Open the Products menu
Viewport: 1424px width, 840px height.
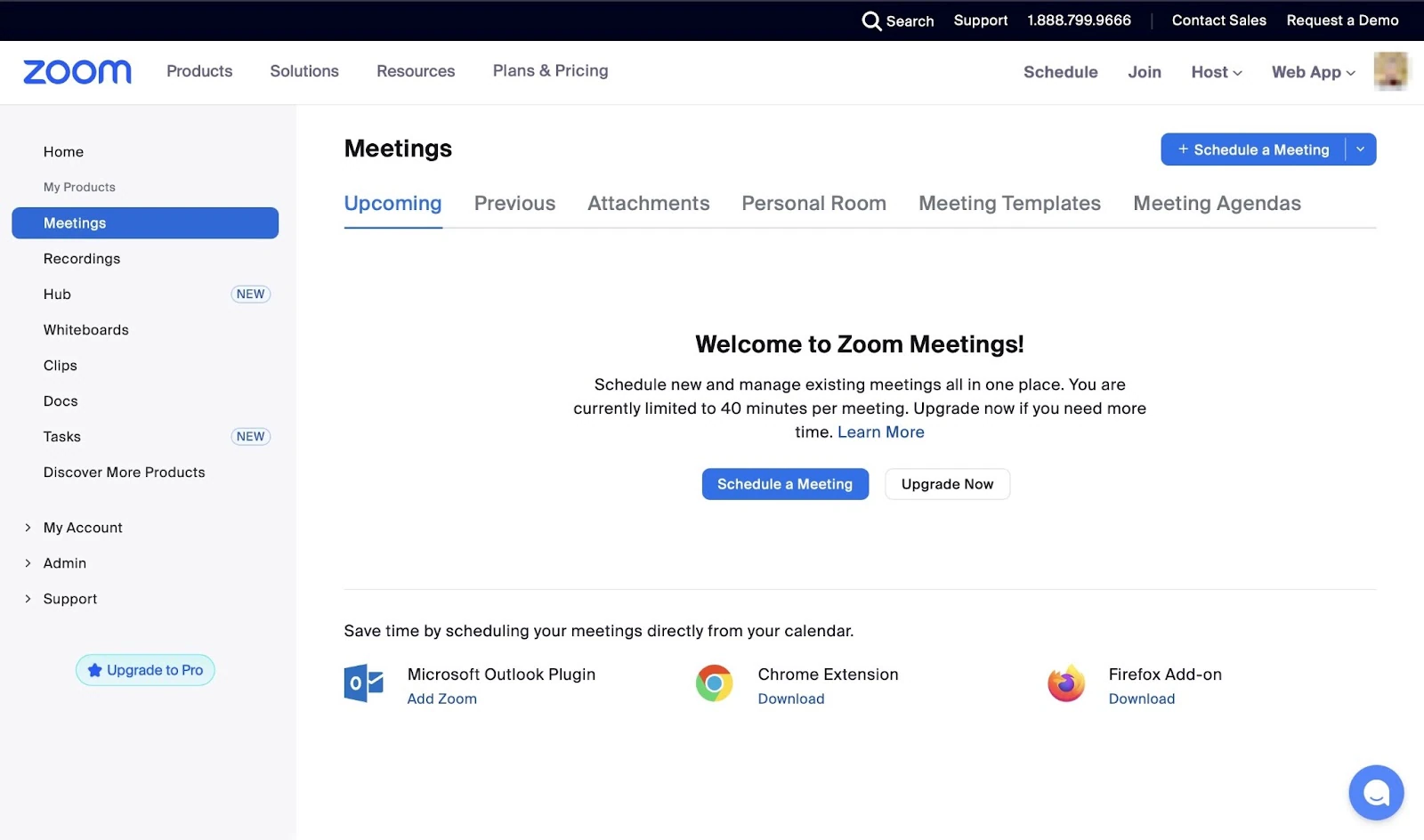click(199, 71)
